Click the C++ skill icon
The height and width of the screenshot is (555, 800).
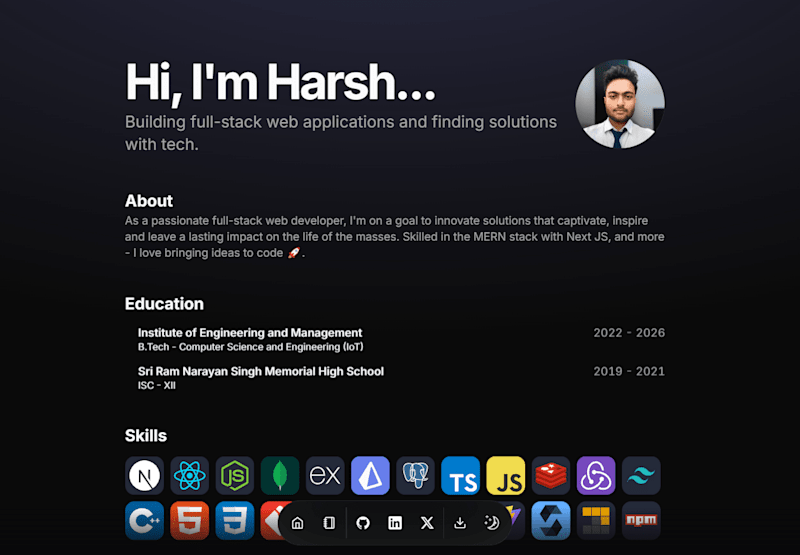coord(144,520)
